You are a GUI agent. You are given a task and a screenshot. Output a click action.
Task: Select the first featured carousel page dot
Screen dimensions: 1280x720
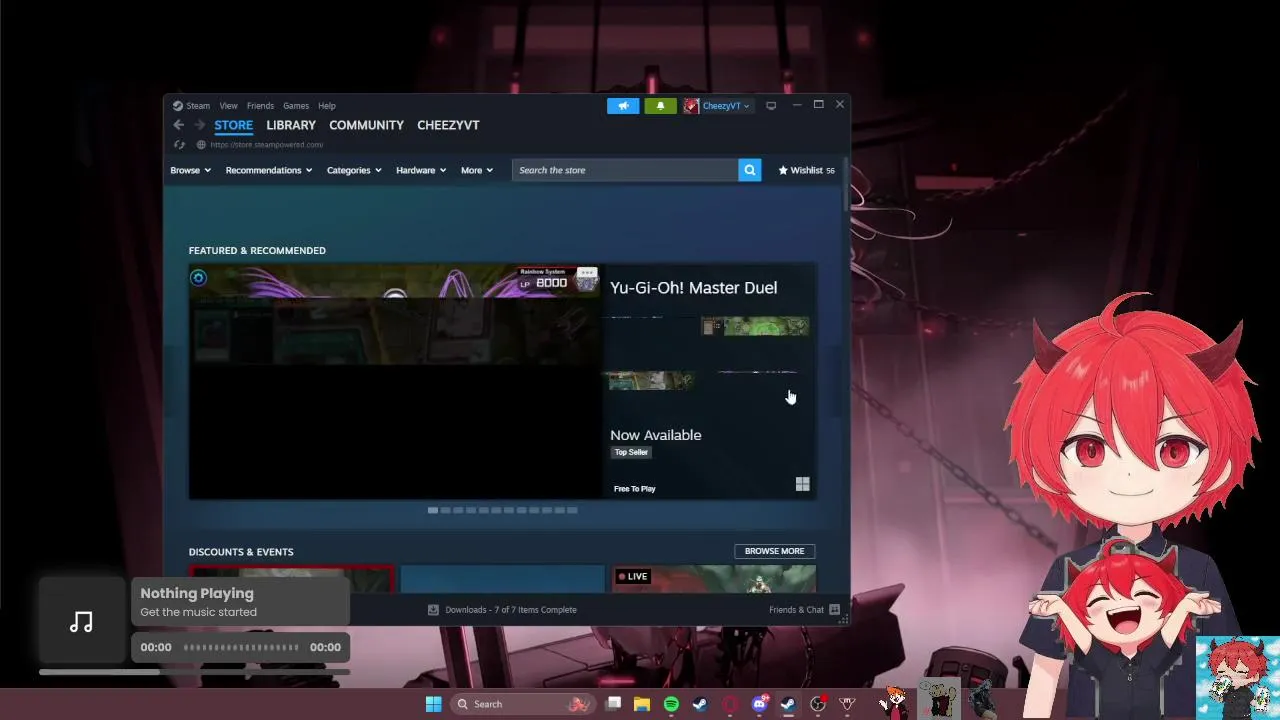(x=432, y=510)
